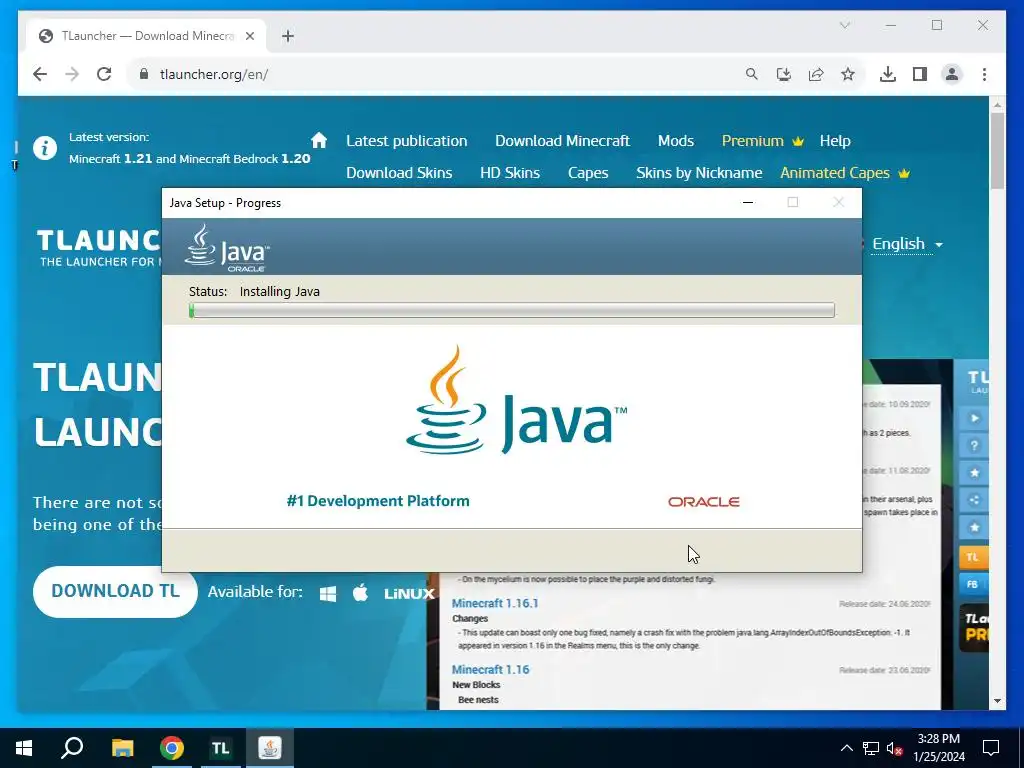Open the Chrome downloads icon
The image size is (1024, 768).
click(888, 74)
